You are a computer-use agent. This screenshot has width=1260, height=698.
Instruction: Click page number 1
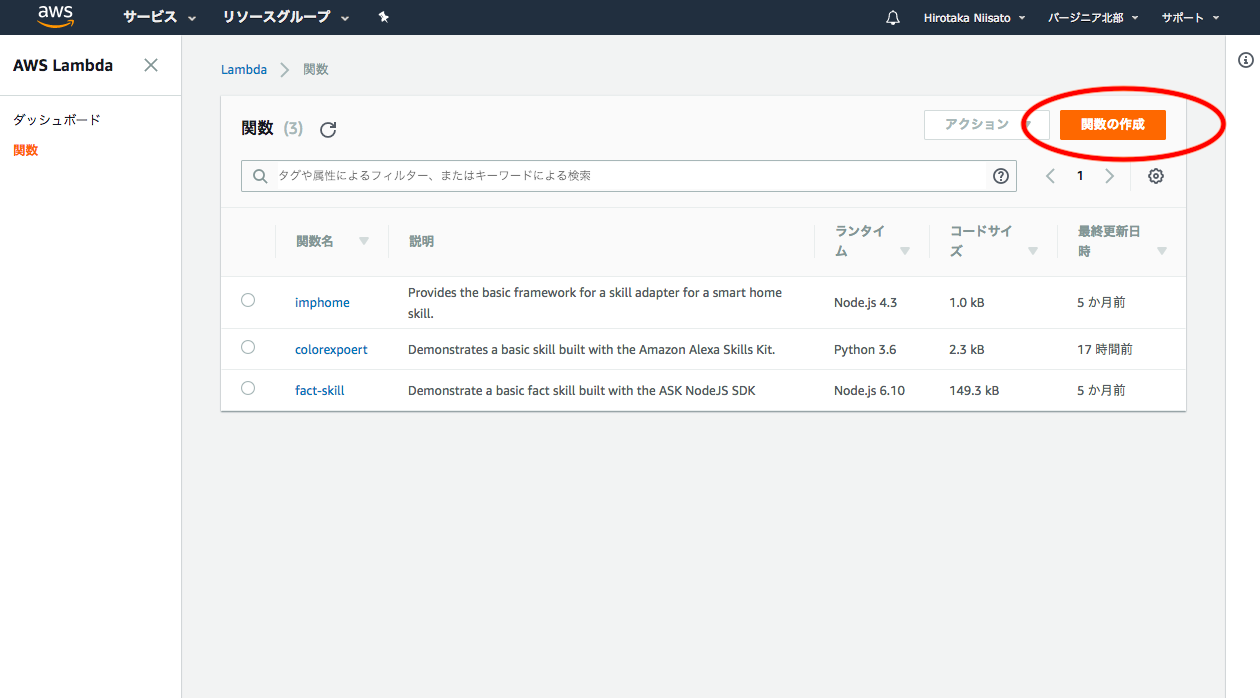(x=1080, y=176)
